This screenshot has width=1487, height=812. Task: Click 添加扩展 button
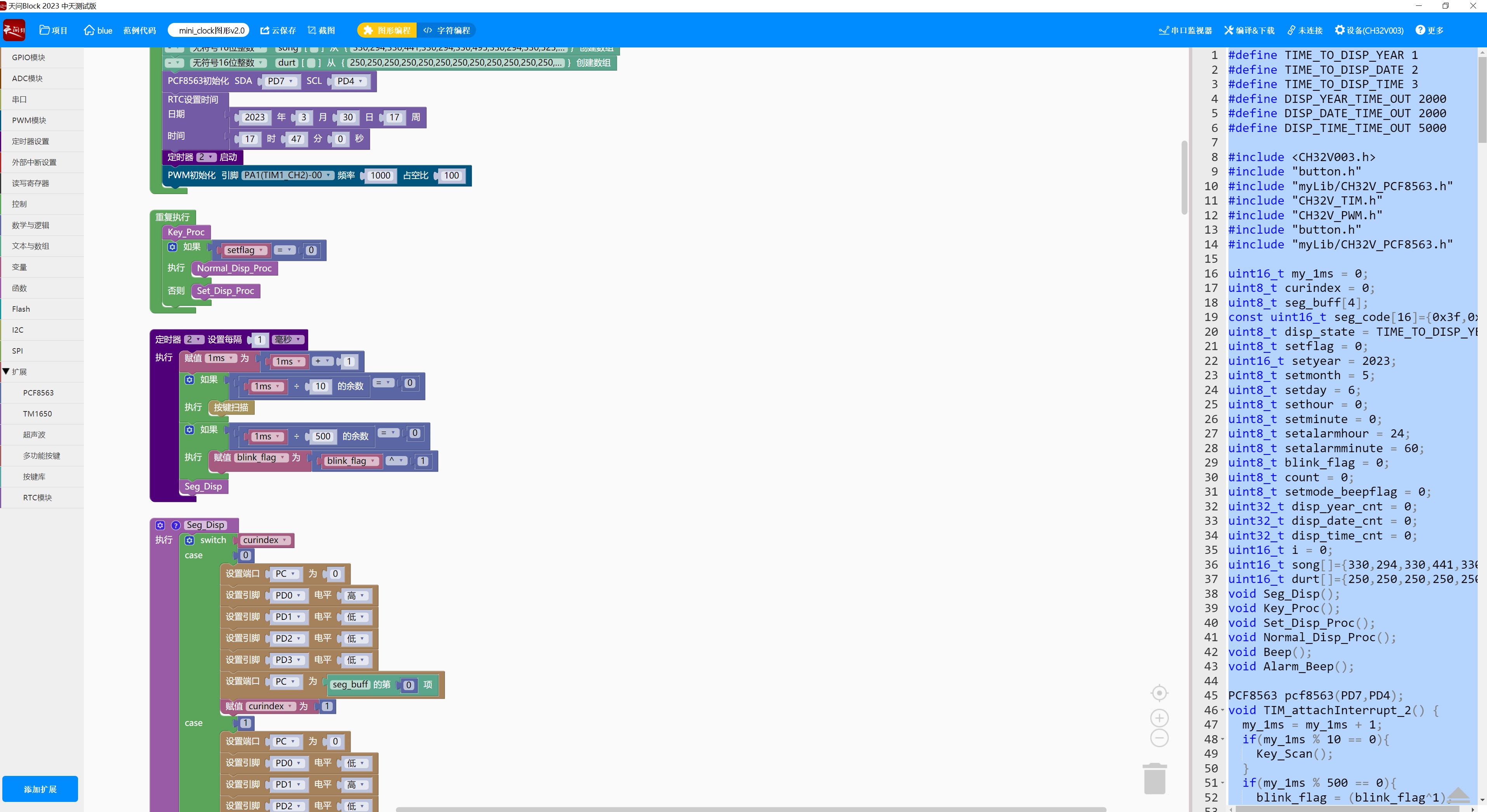40,789
